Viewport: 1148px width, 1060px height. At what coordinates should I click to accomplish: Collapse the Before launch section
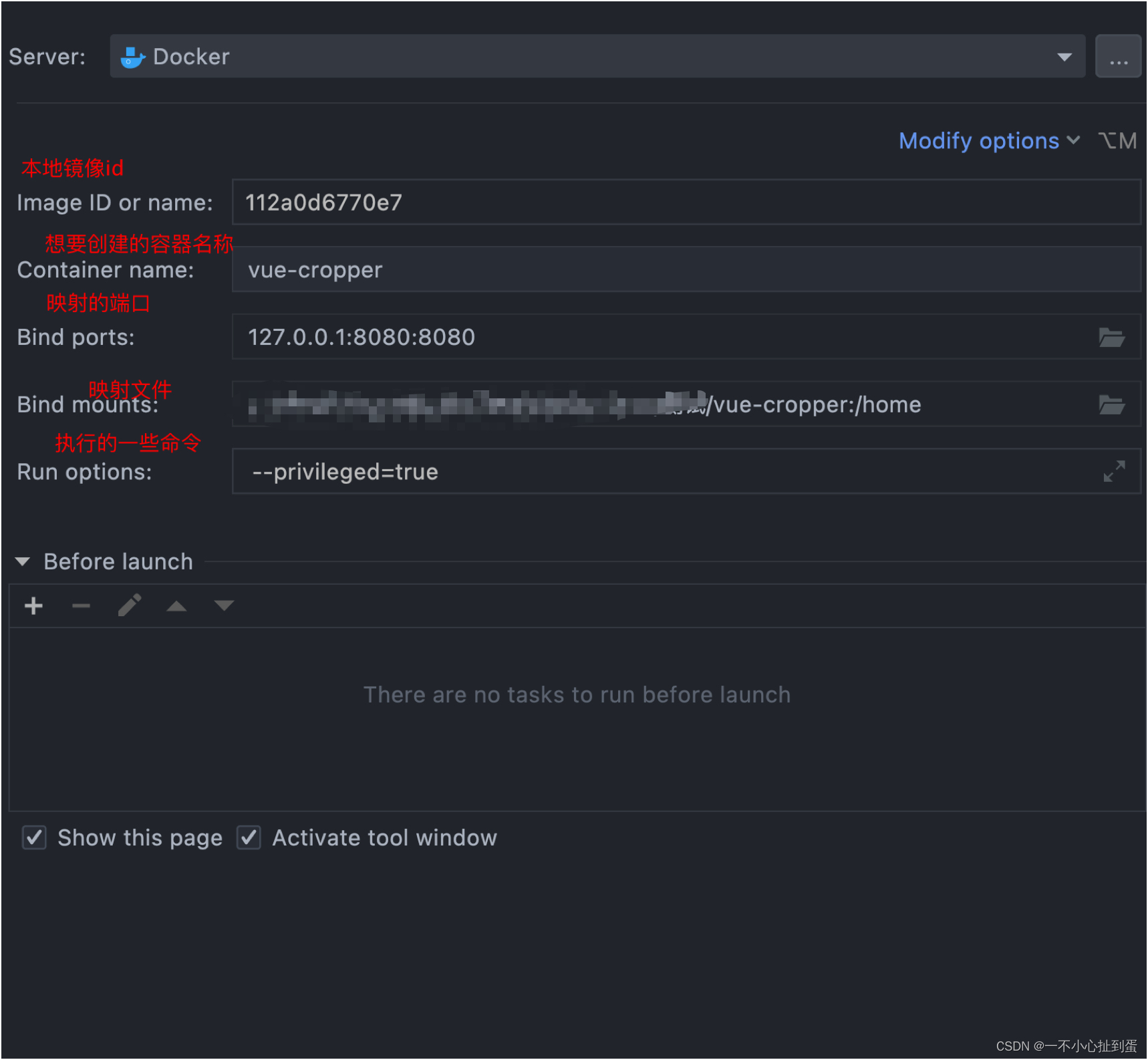23,561
